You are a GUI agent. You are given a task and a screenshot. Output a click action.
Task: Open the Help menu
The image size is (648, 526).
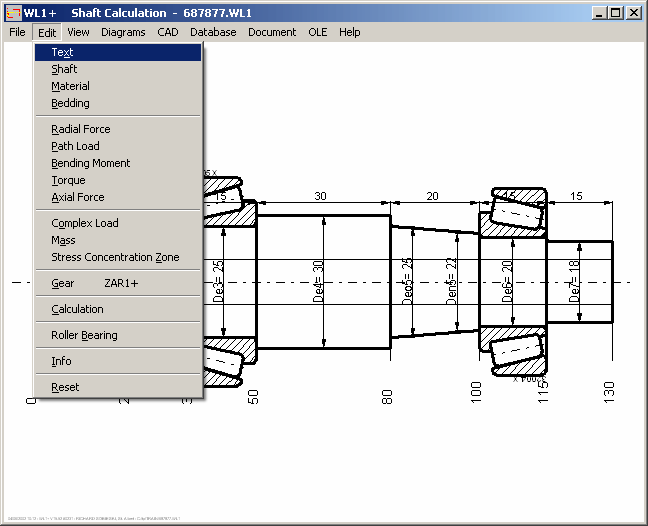coord(349,32)
